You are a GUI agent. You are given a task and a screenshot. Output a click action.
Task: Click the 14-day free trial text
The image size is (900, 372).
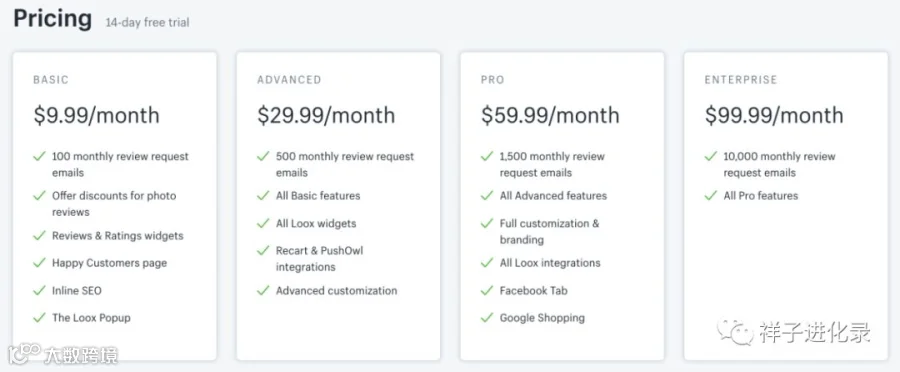(147, 23)
